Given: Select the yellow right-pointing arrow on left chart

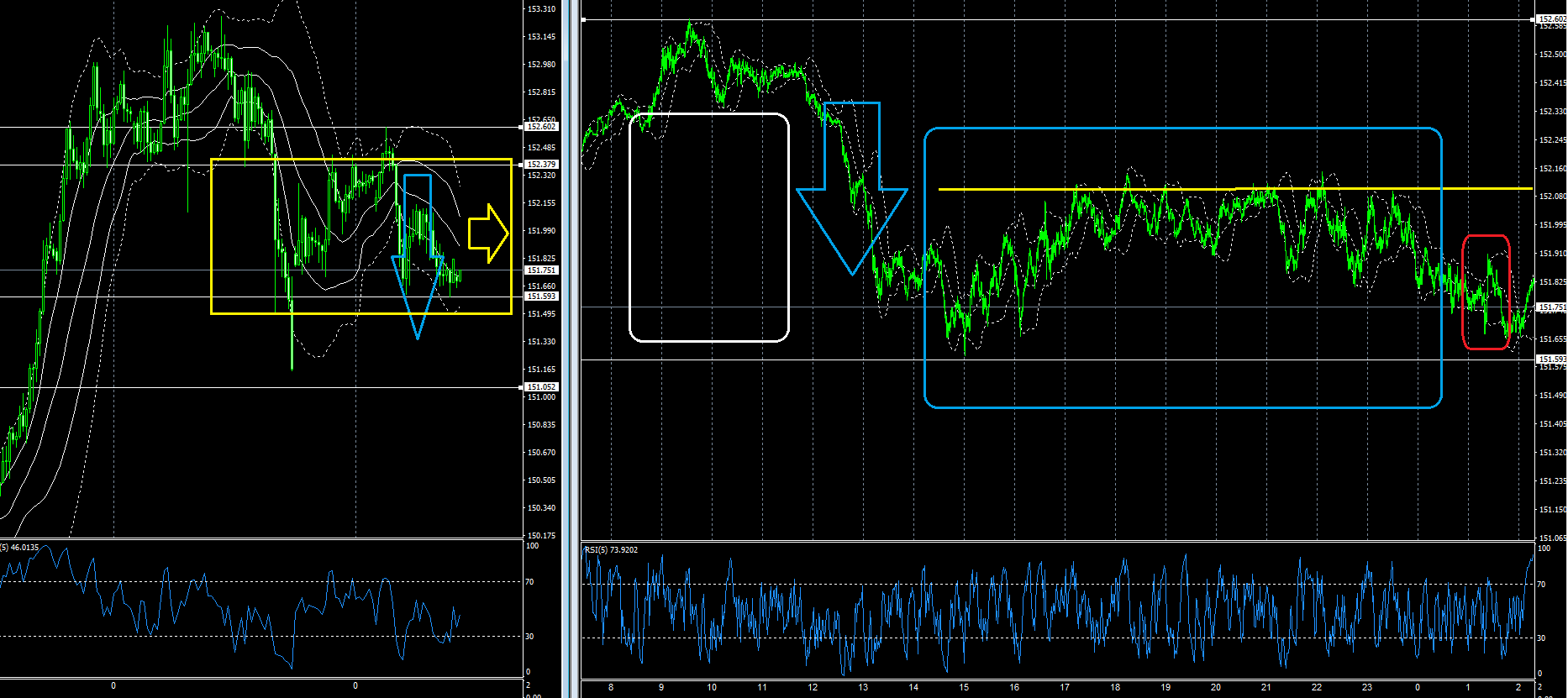Looking at the screenshot, I should click(488, 233).
